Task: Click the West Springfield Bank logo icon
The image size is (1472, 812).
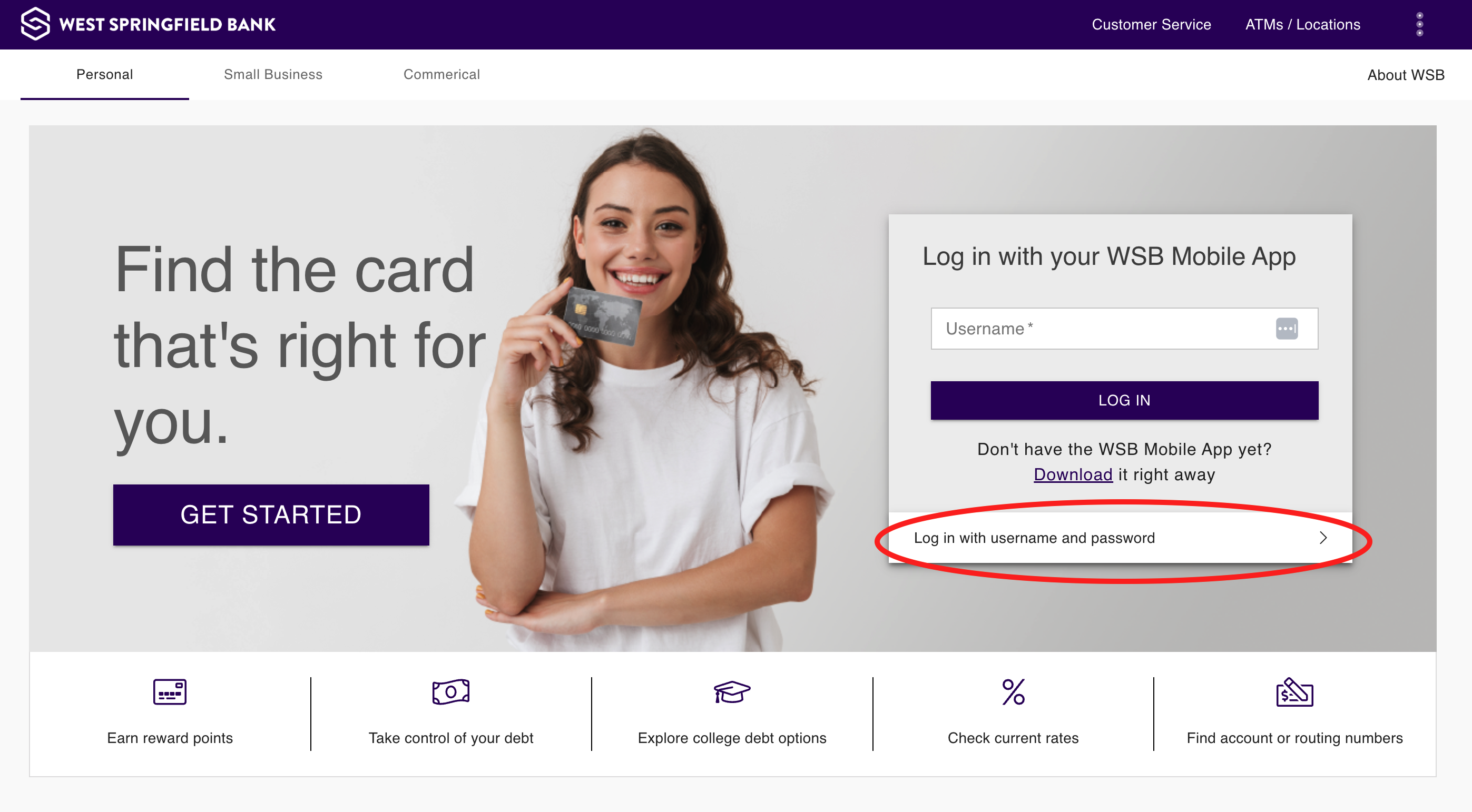Action: click(35, 24)
